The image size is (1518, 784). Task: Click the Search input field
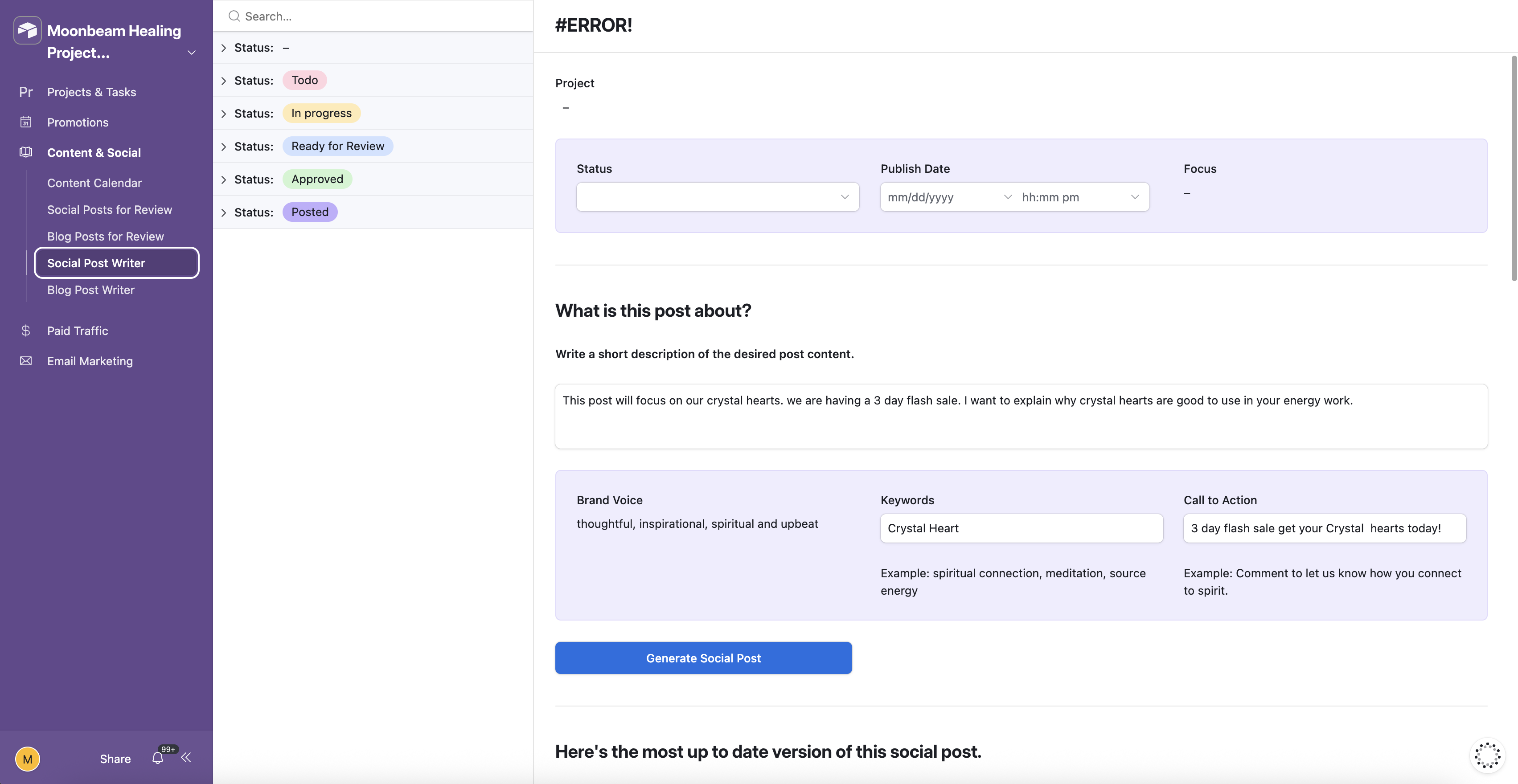(x=373, y=16)
